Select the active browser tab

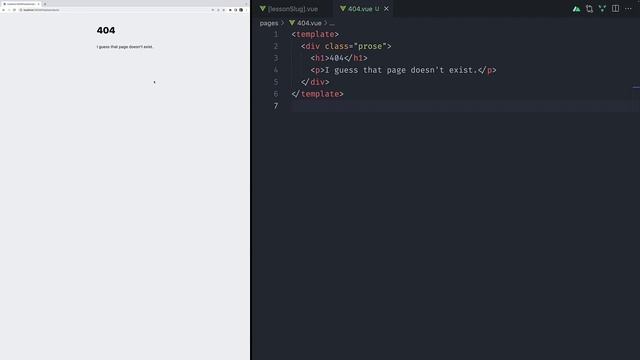click(x=21, y=4)
